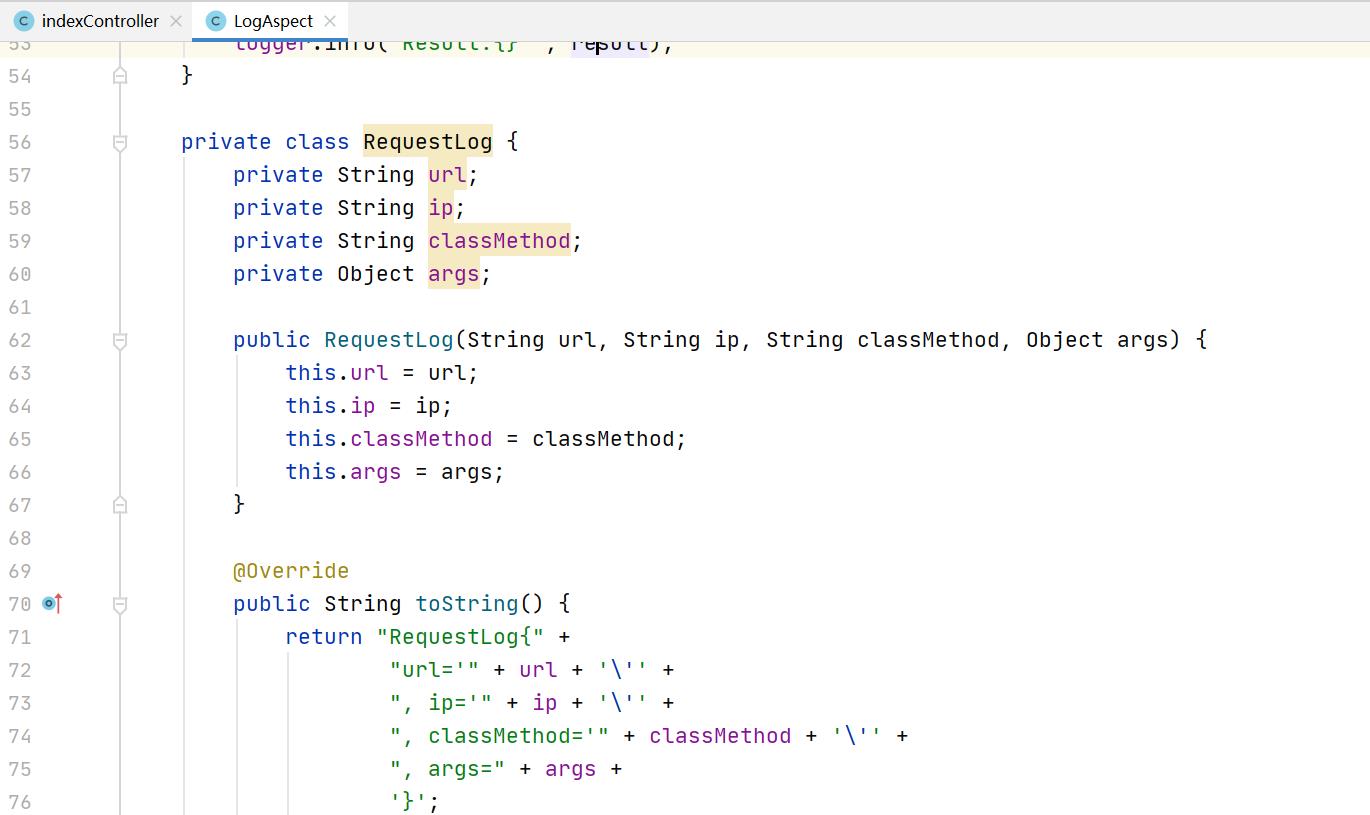Collapse the toString method fold at line 70
The image size is (1370, 815).
click(120, 604)
